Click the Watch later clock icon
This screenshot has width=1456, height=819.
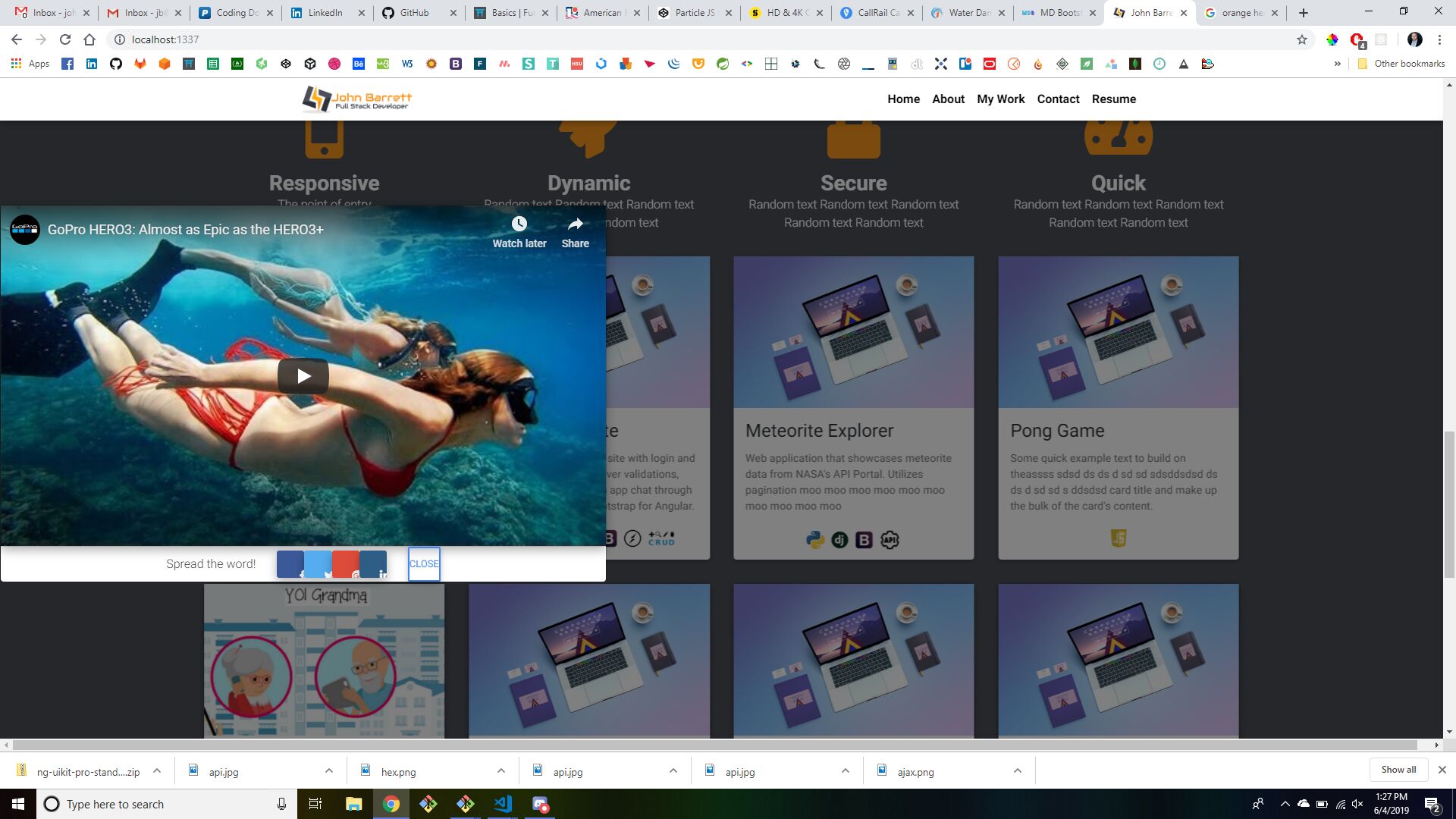pyautogui.click(x=519, y=224)
